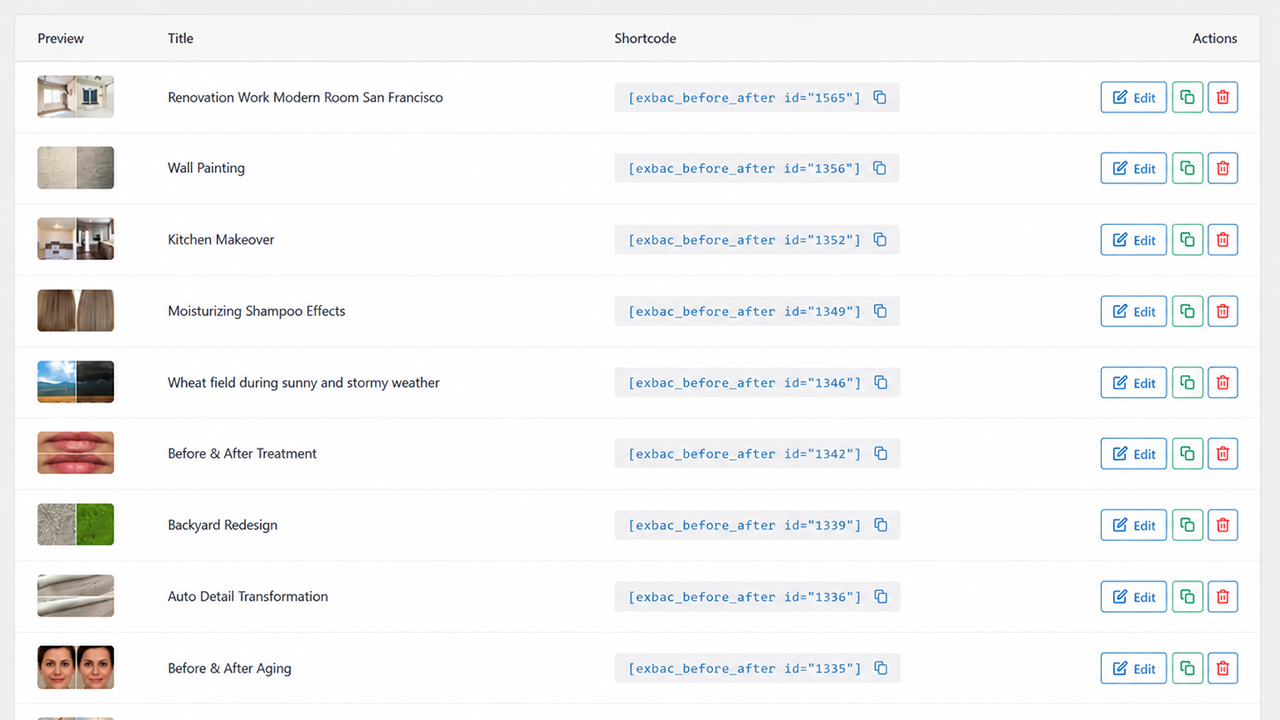Copy the Kitchen Makeover shortcode

880,240
